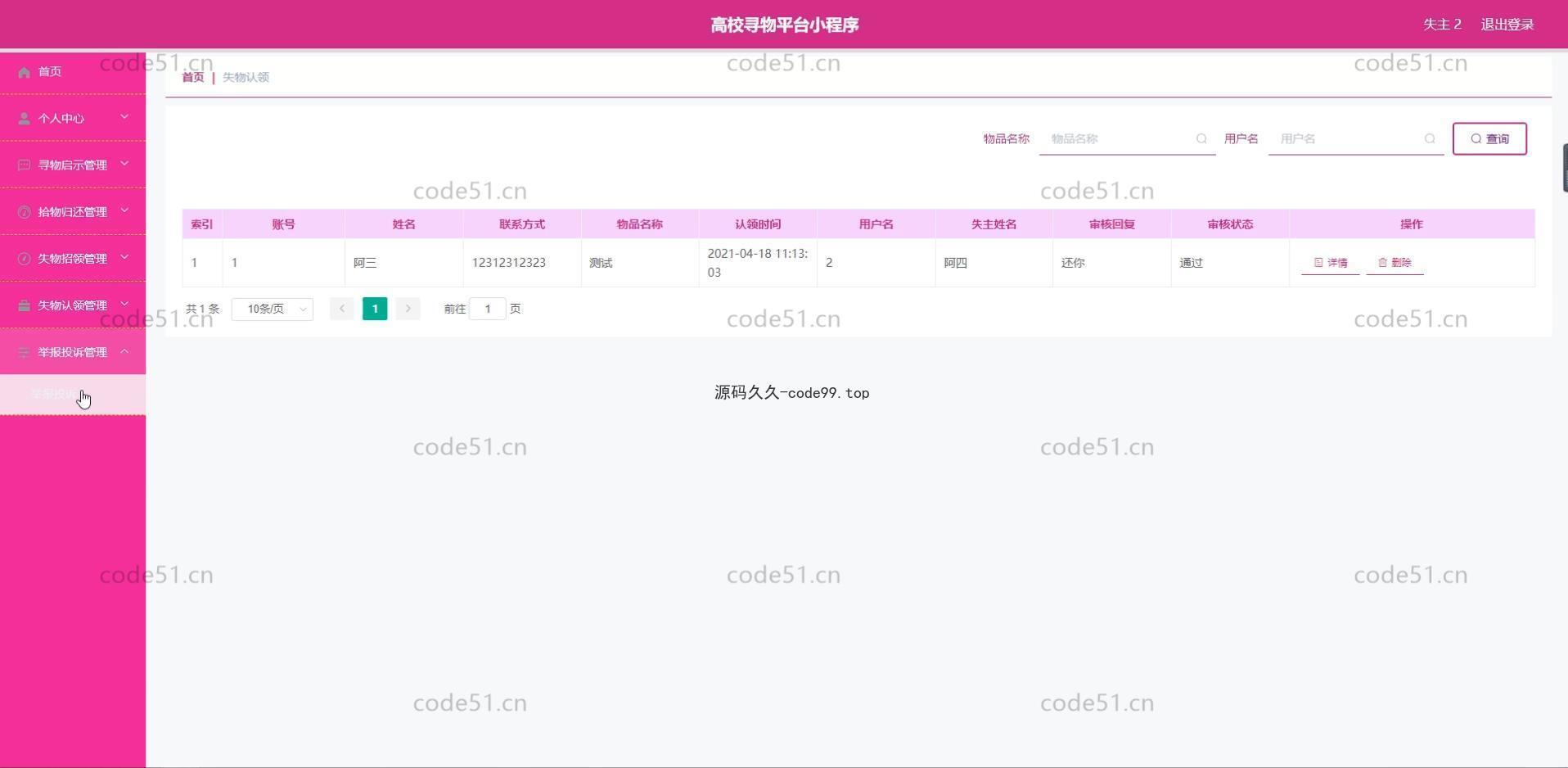Click the 账号 column header
The width and height of the screenshot is (1568, 768).
pyautogui.click(x=284, y=224)
